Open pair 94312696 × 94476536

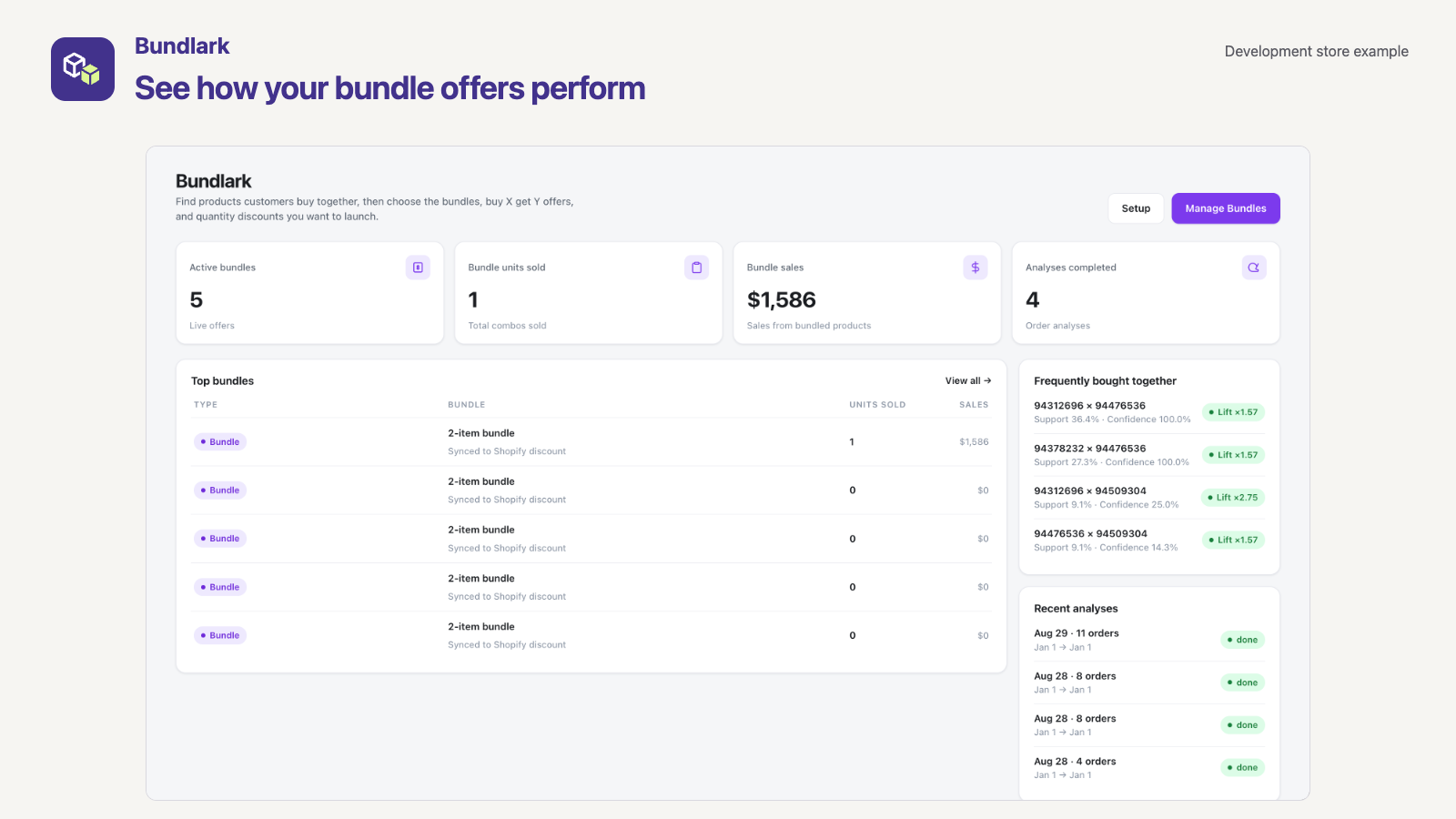coord(1089,406)
